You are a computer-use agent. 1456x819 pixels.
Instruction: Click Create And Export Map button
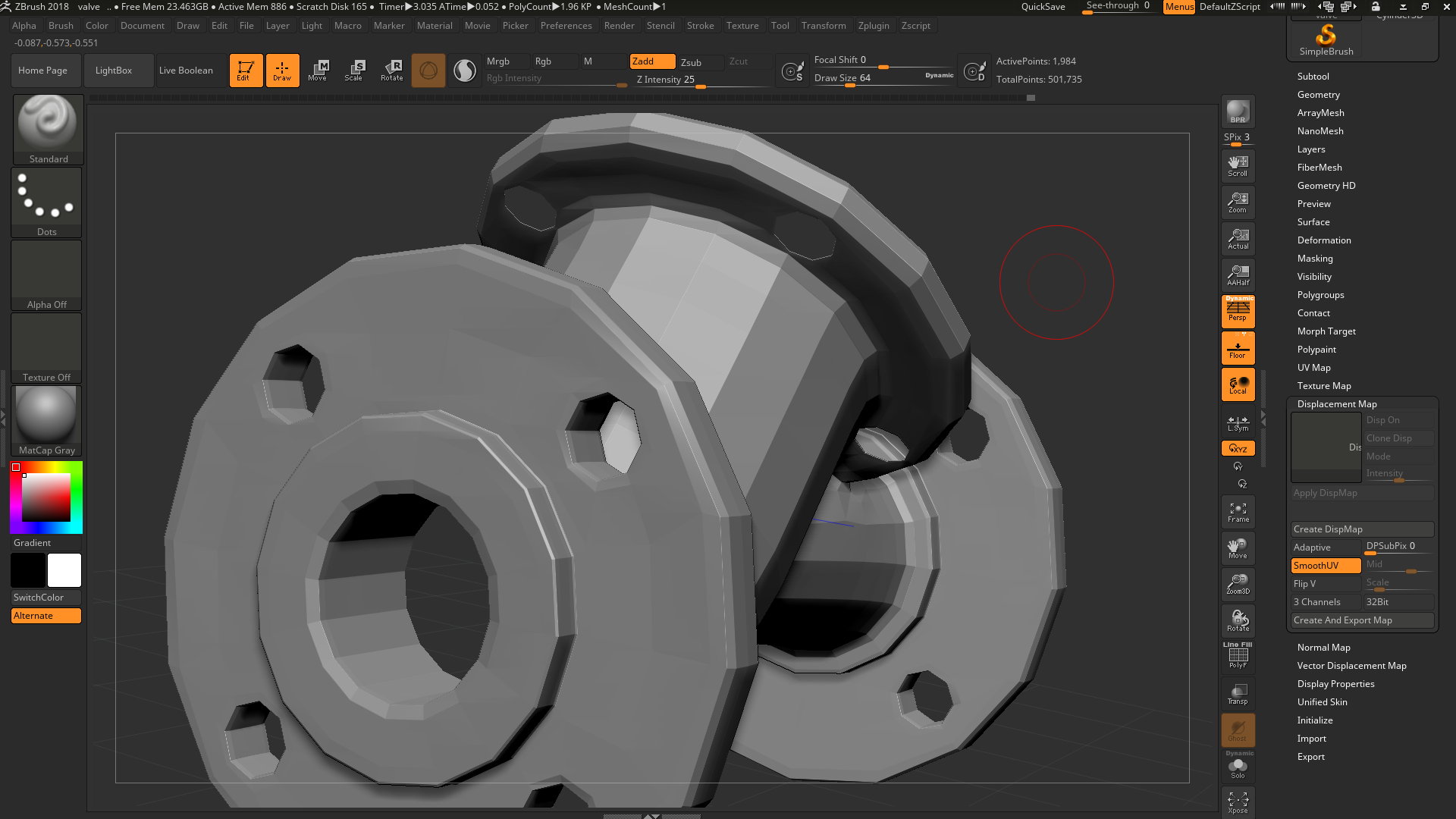[x=1362, y=620]
